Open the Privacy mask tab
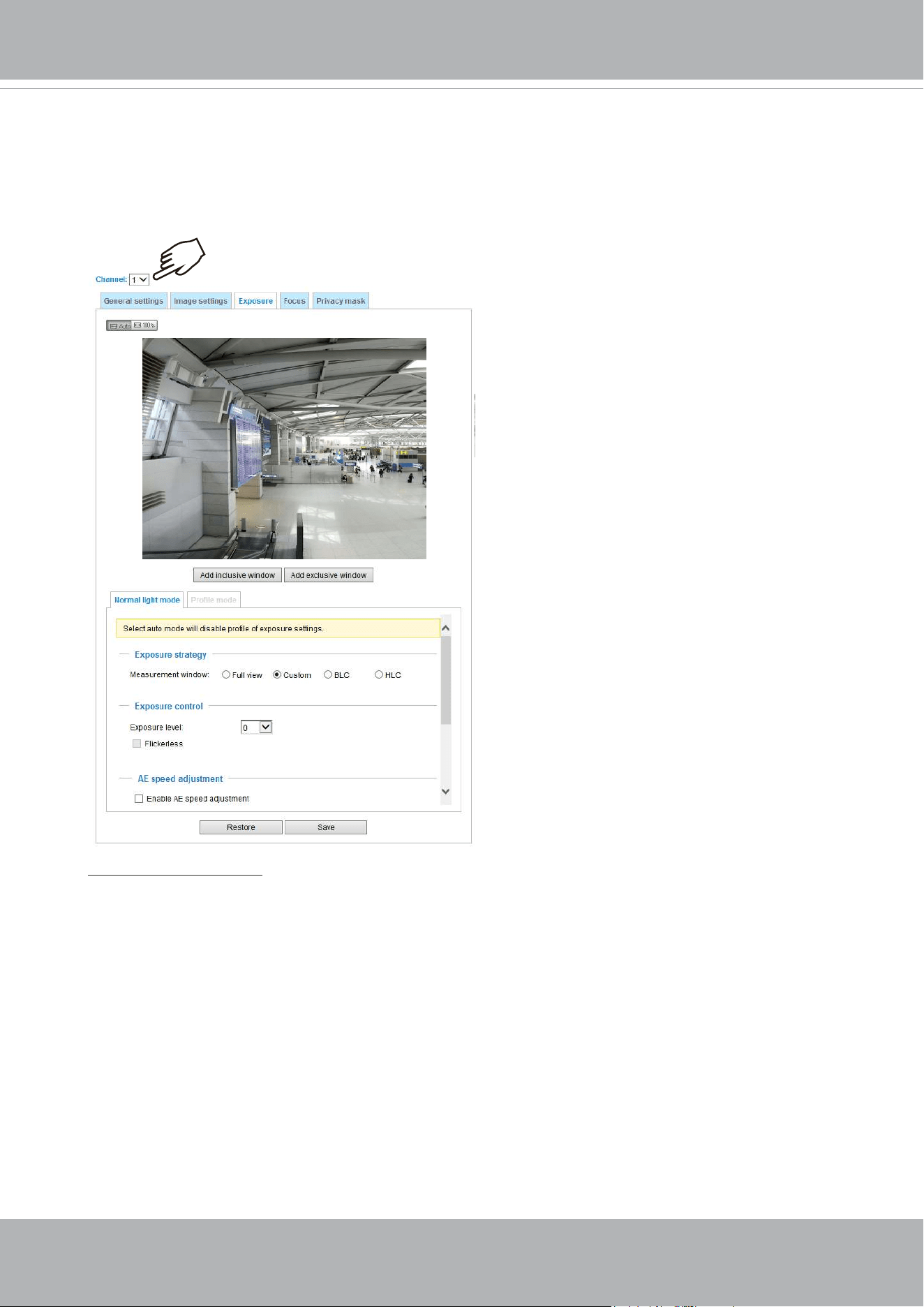Image resolution: width=924 pixels, height=1307 pixels. click(x=341, y=301)
